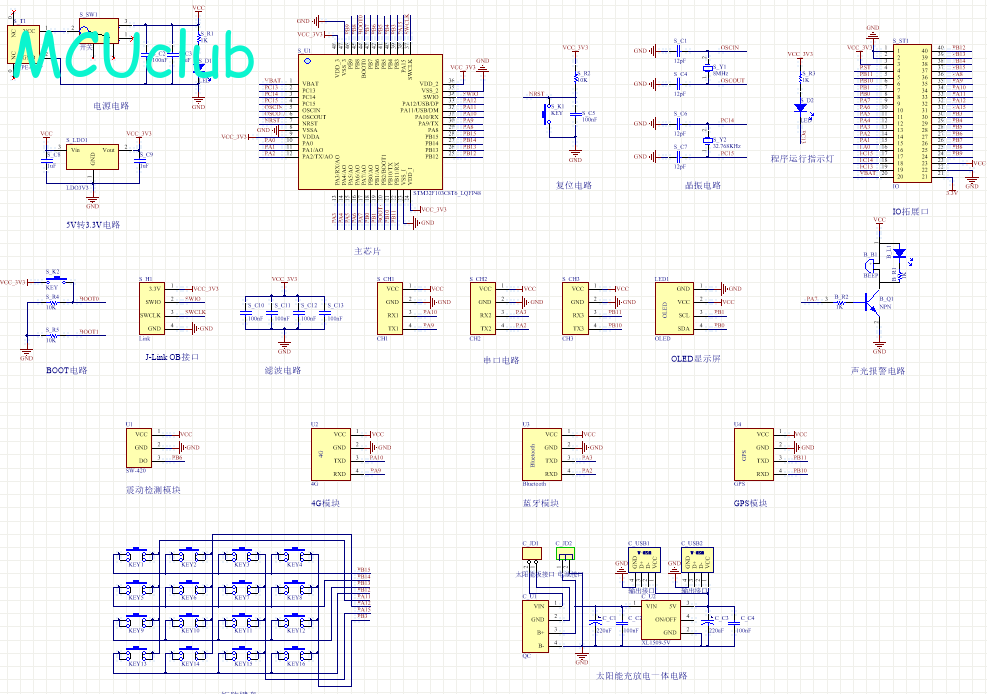The height and width of the screenshot is (694, 987).
Task: Click the "电源电路" section label
Action: (x=111, y=106)
